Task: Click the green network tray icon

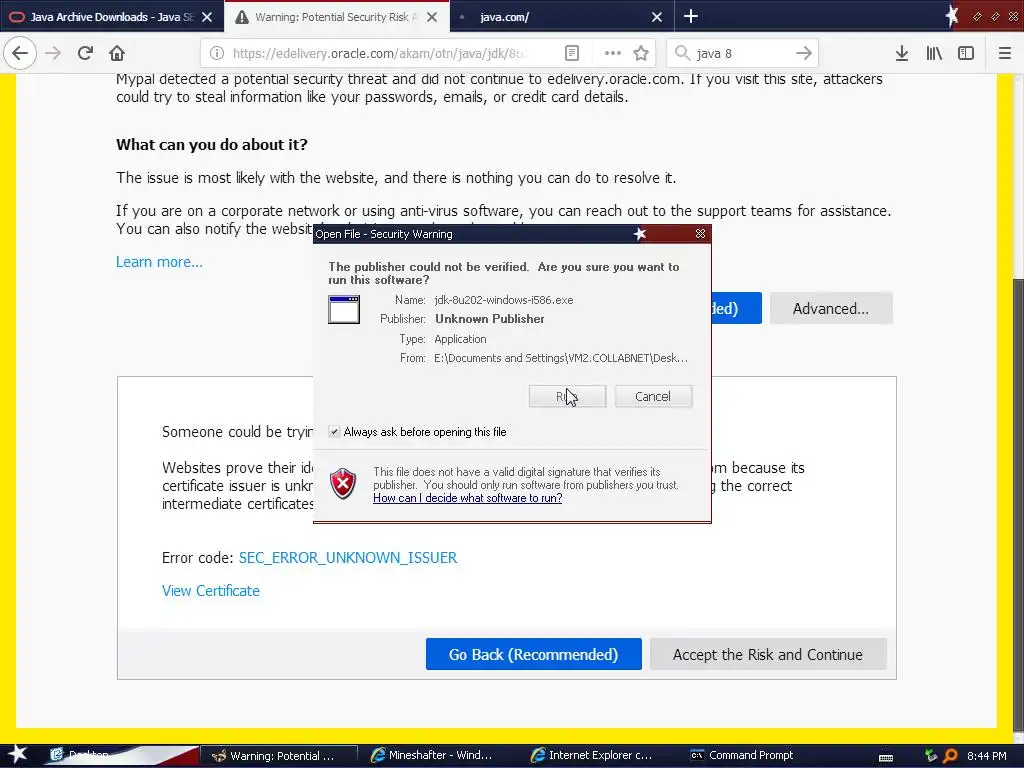Action: tap(931, 756)
